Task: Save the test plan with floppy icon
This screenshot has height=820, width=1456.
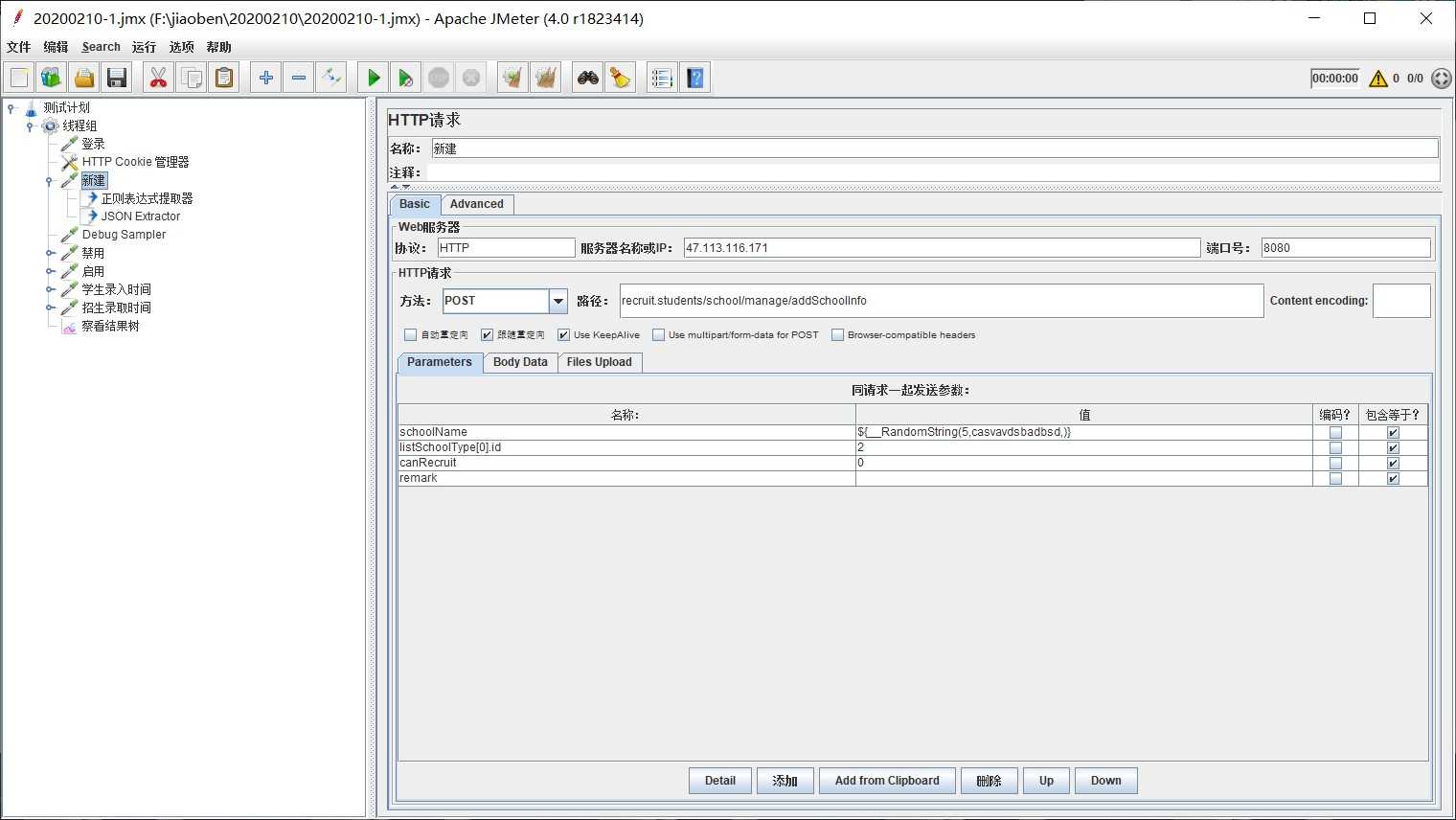Action: pyautogui.click(x=117, y=78)
